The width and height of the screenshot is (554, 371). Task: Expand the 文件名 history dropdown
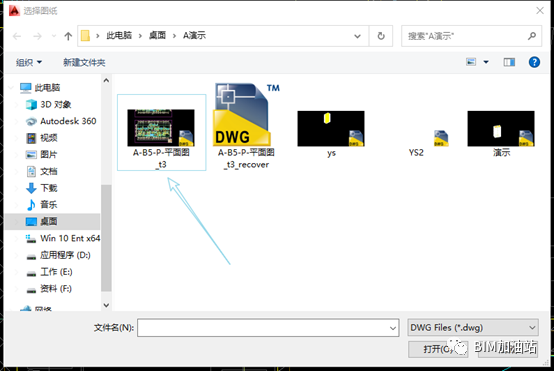(x=393, y=328)
